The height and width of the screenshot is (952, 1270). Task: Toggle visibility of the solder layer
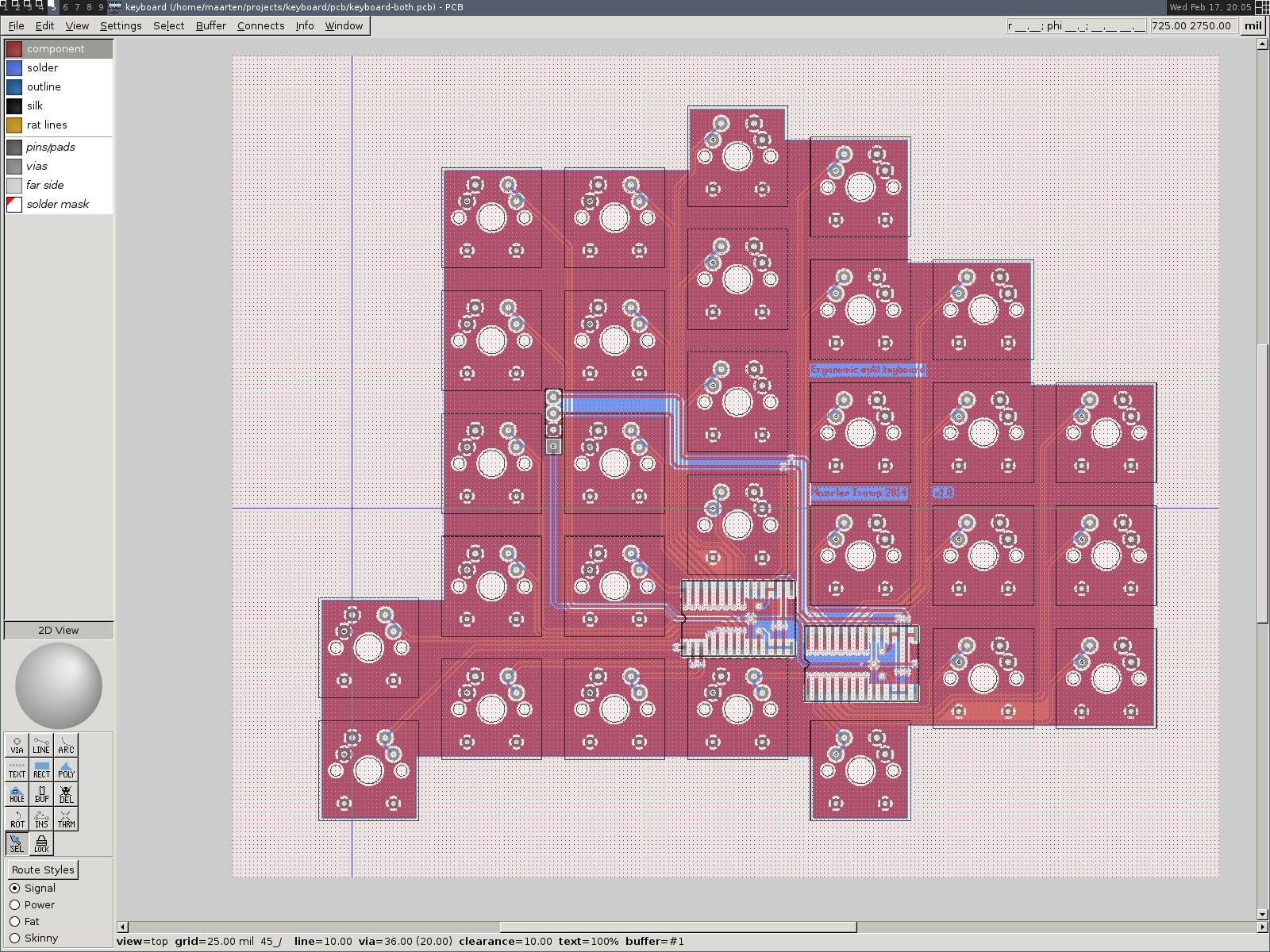14,68
